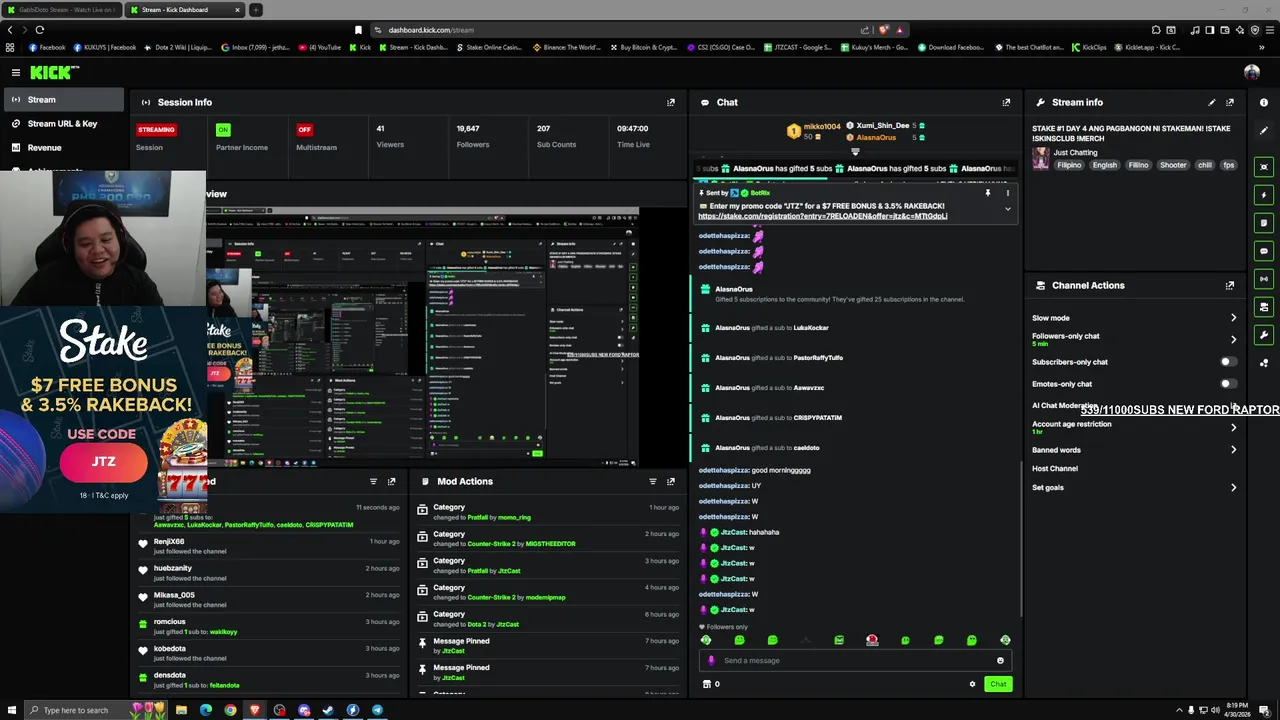The width and height of the screenshot is (1280, 720).
Task: Toggle the lightning bolt widget in sidebar
Action: [x=1264, y=195]
